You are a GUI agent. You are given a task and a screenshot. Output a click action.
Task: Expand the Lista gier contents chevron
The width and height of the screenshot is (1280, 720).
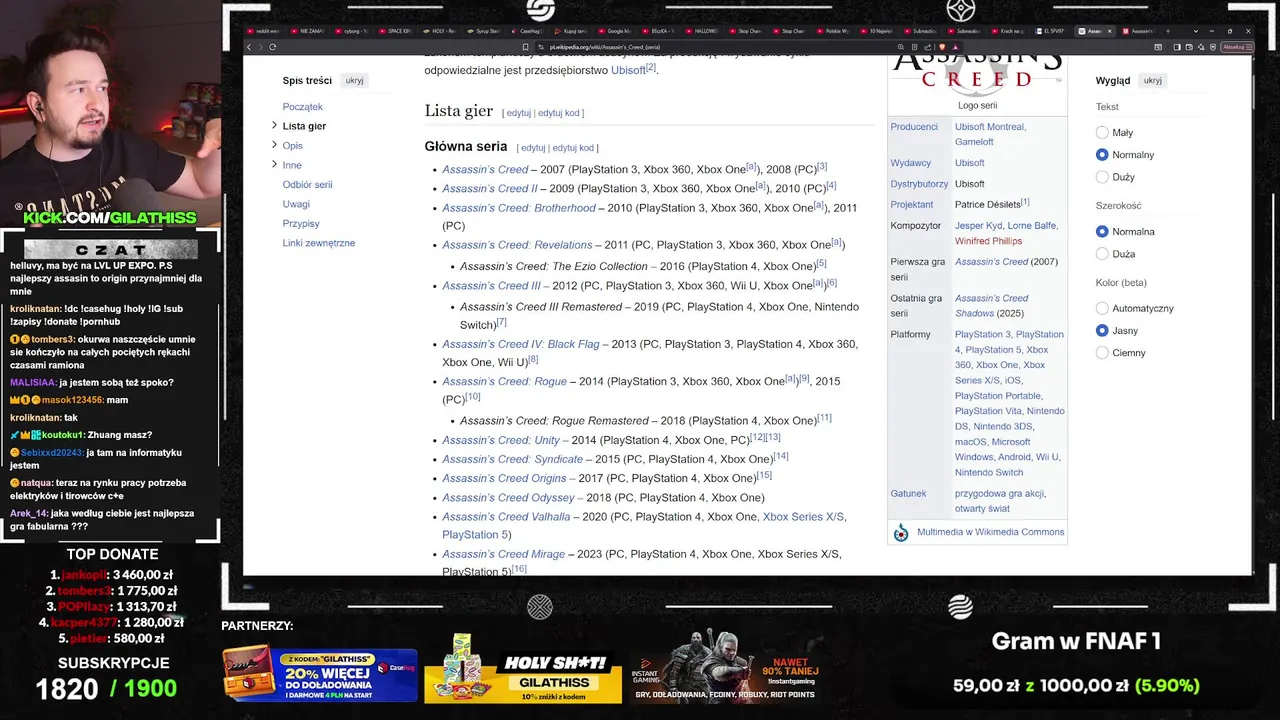pos(274,125)
